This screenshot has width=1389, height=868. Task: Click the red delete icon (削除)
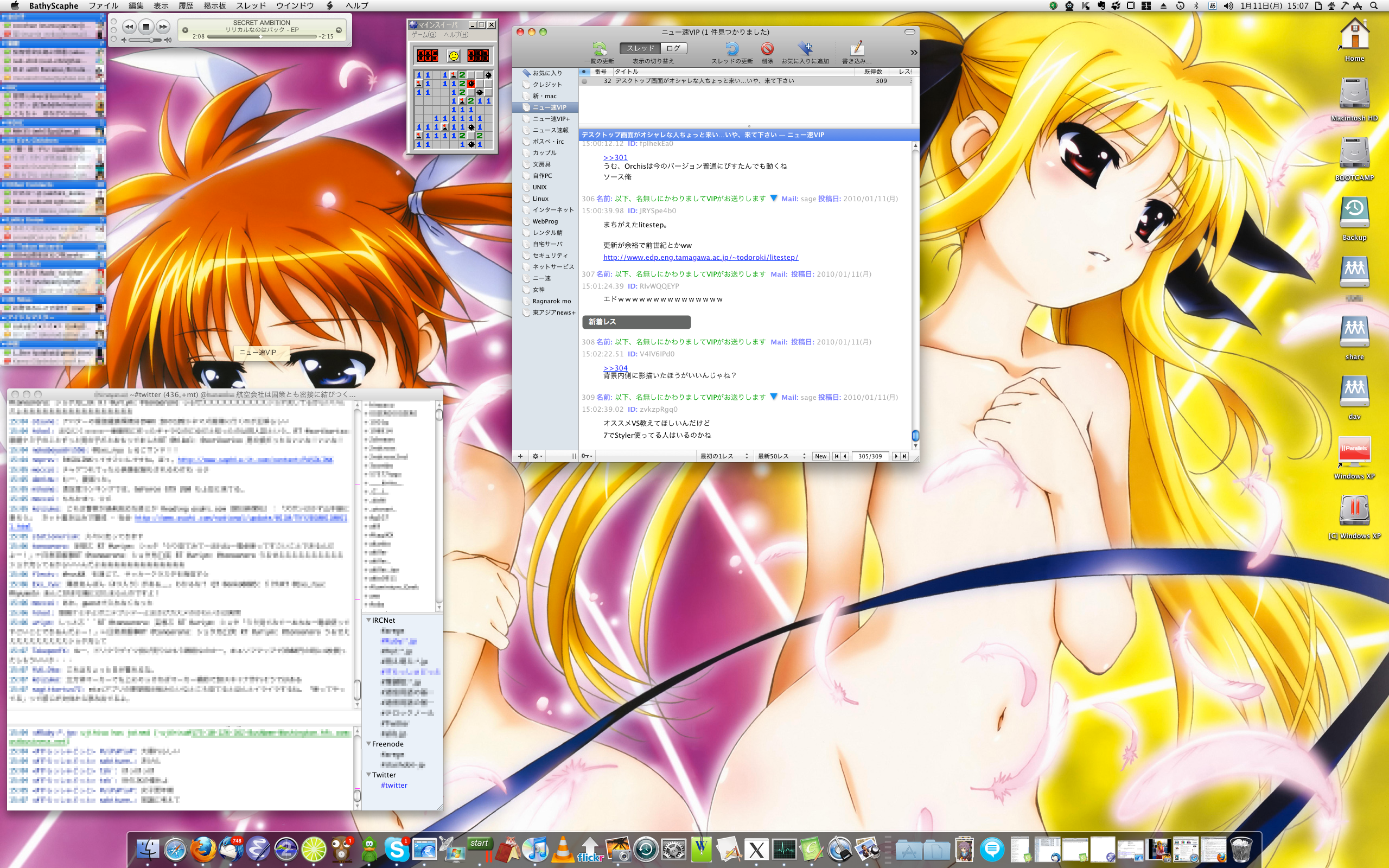point(767,49)
